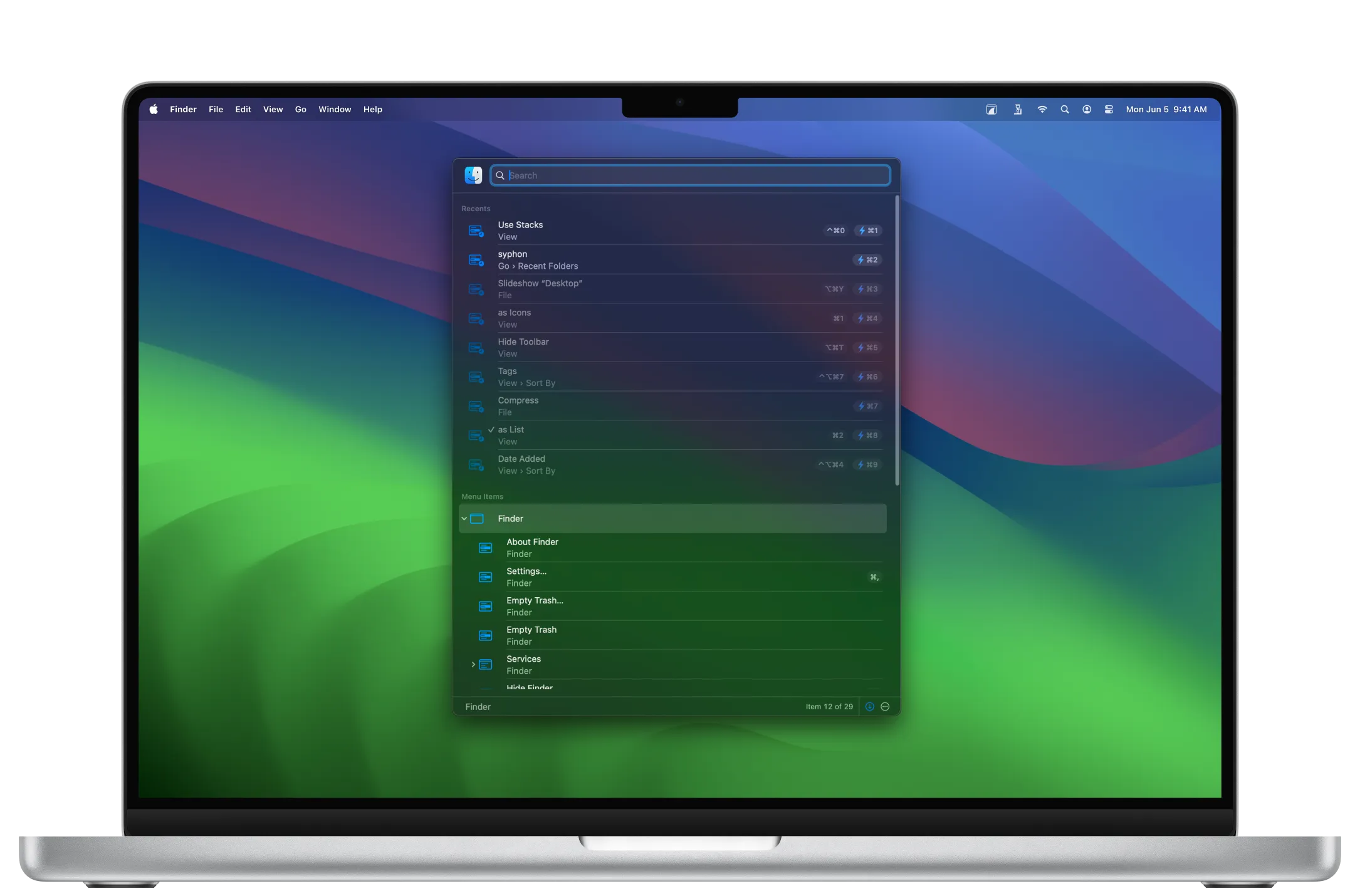The height and width of the screenshot is (896, 1360).
Task: Click the blue down-arrow circle in footer
Action: point(869,706)
